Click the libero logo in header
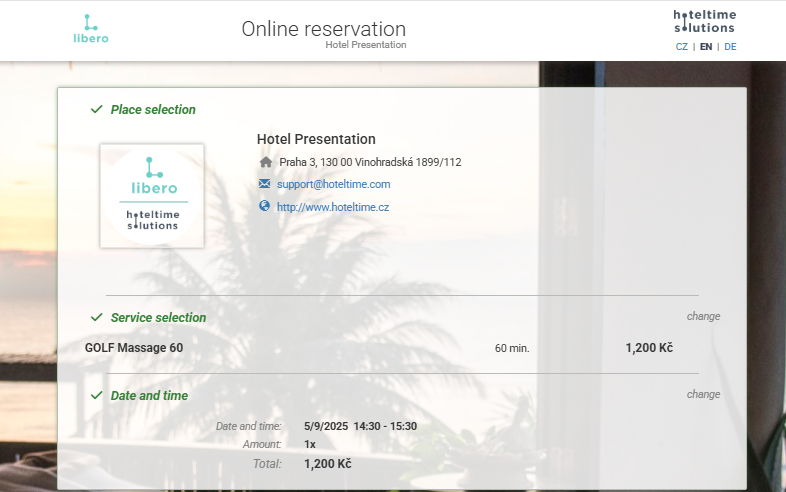786x492 pixels. (x=91, y=28)
